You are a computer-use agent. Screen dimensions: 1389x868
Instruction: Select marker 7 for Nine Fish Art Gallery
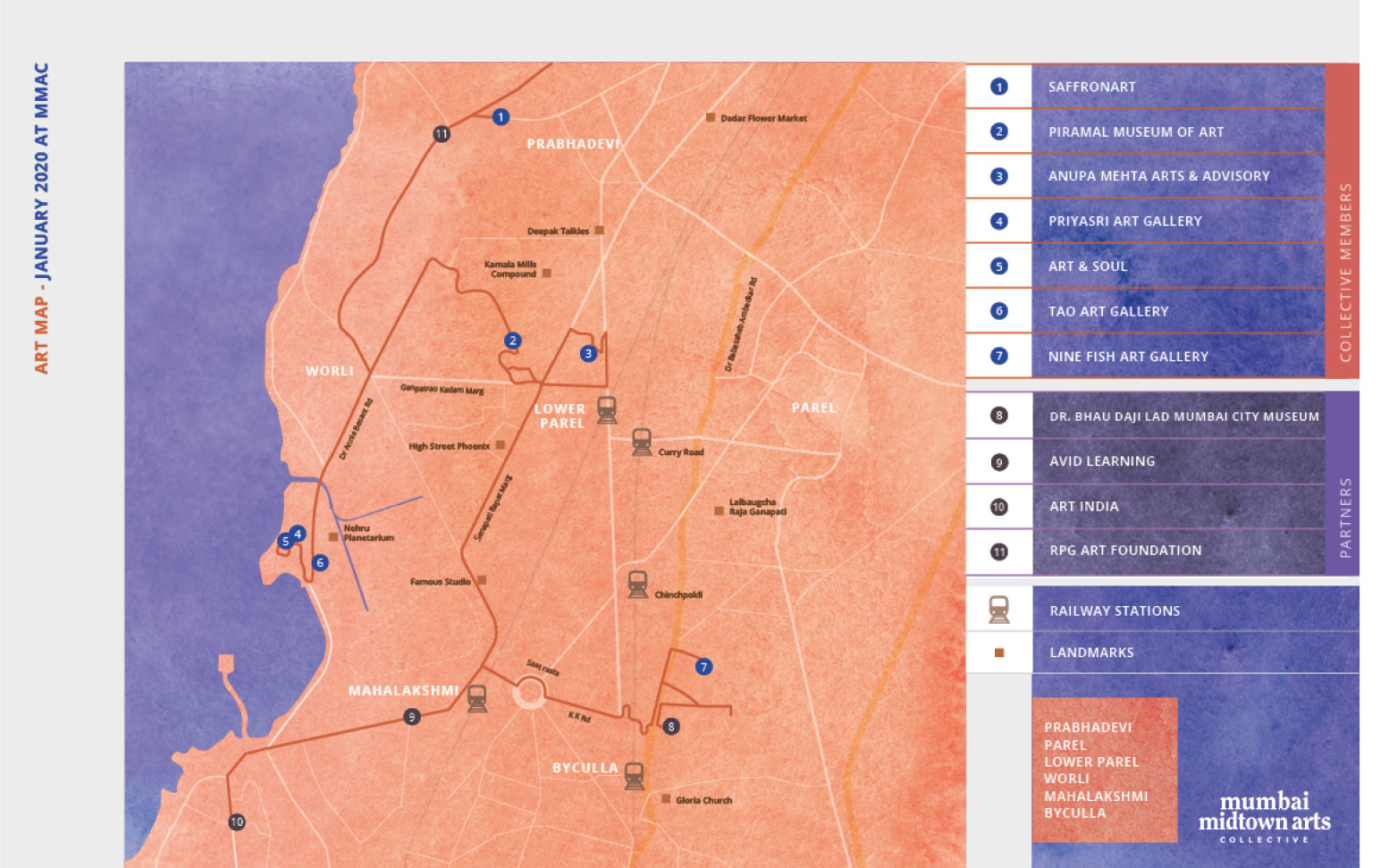click(x=703, y=666)
